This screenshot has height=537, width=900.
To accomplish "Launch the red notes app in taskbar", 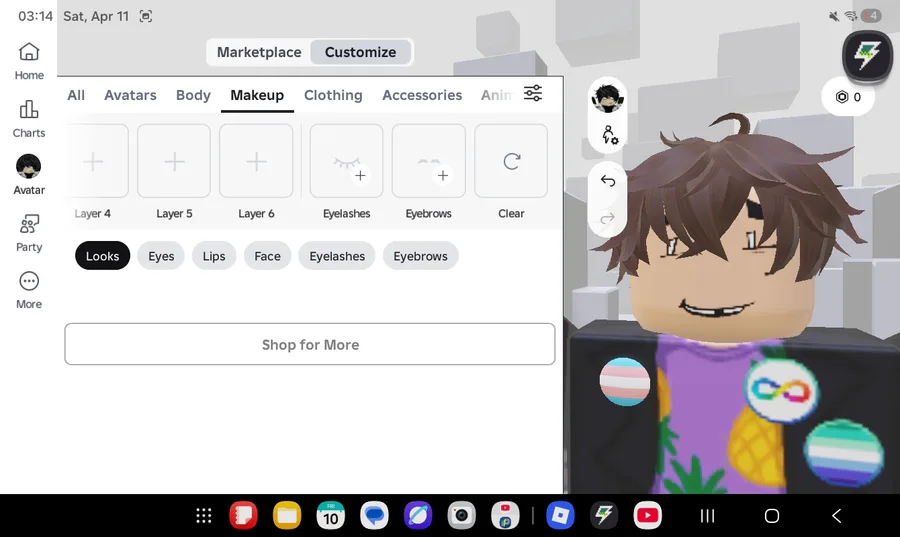I will click(243, 516).
